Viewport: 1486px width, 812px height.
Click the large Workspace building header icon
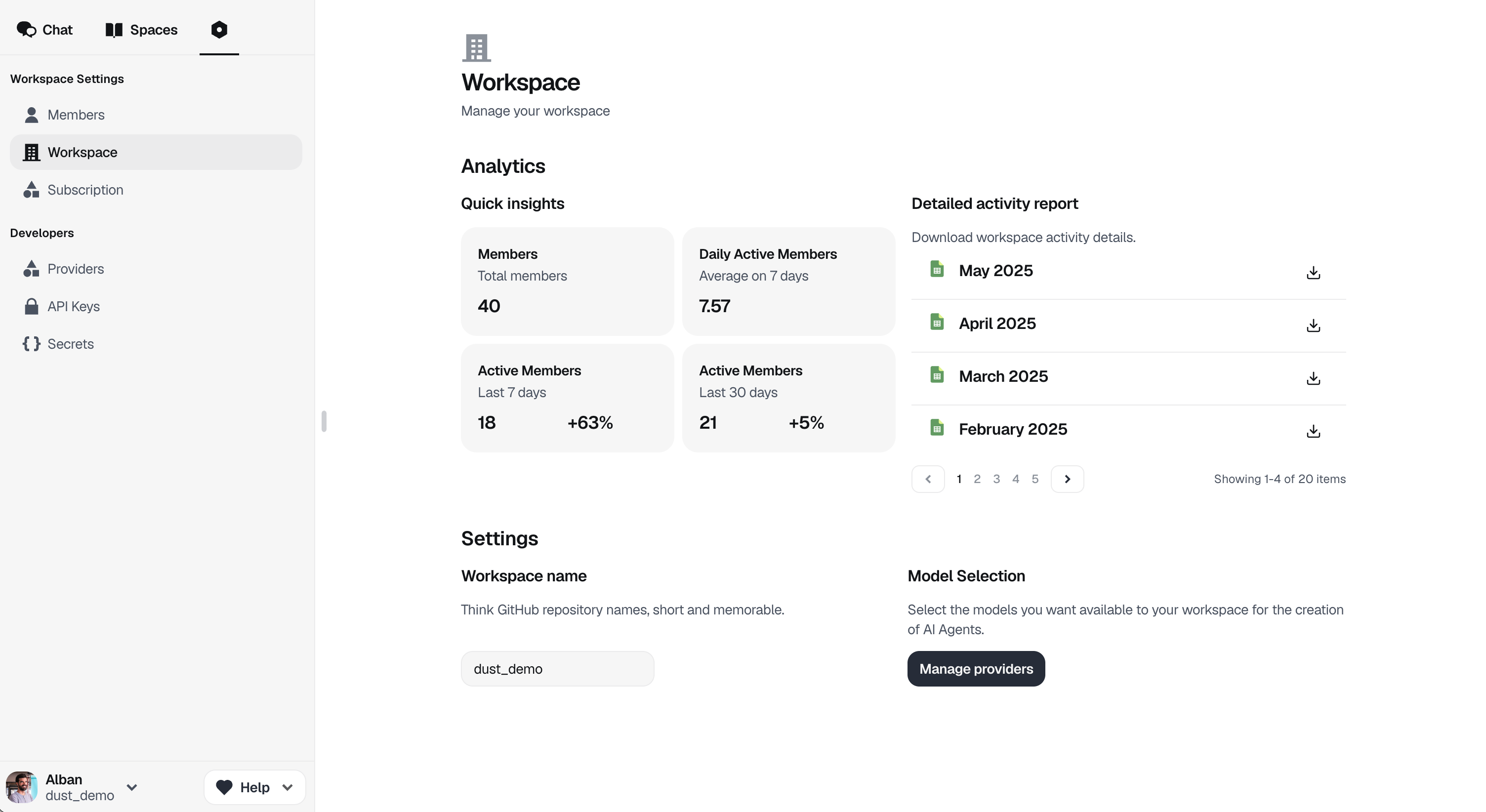click(477, 48)
